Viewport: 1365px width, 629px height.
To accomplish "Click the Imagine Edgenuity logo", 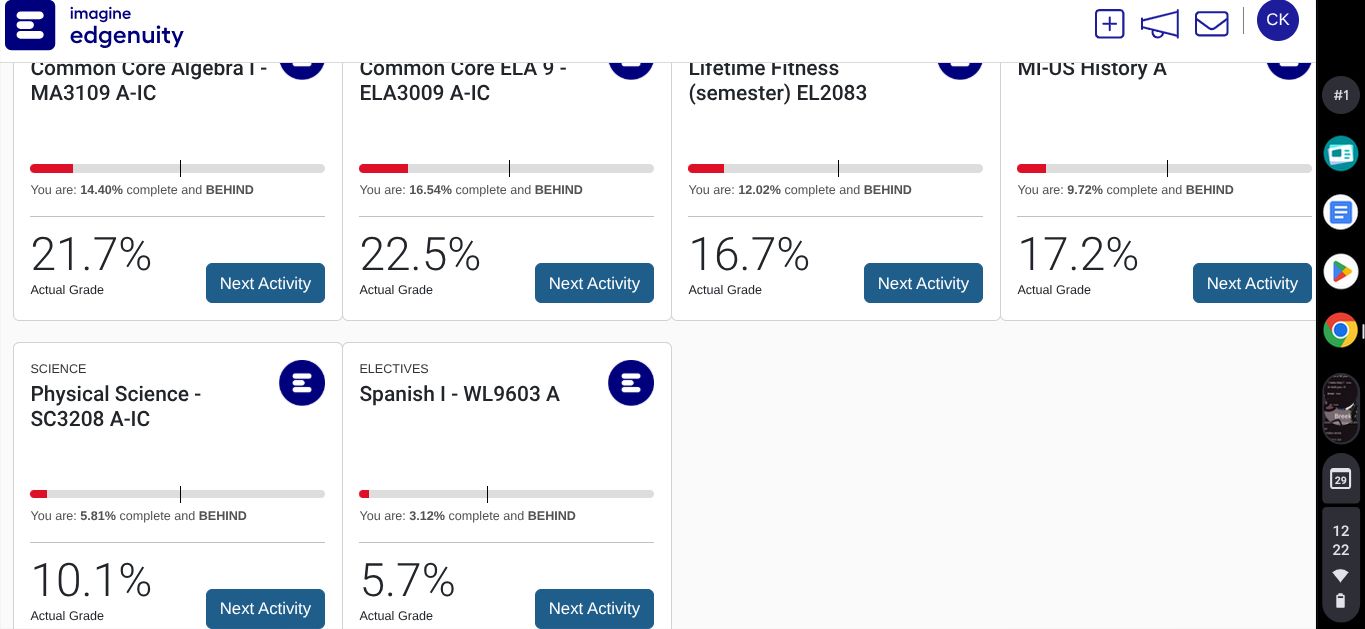I will pyautogui.click(x=95, y=26).
